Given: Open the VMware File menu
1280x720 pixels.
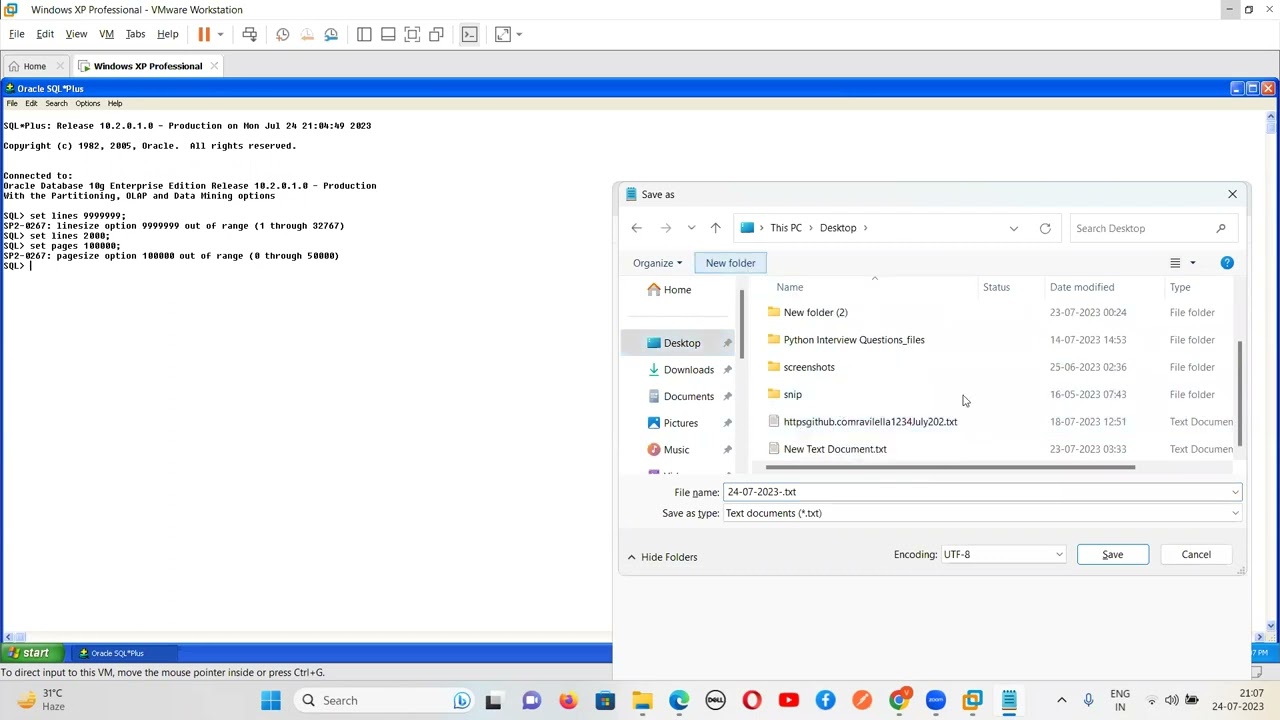Looking at the screenshot, I should pyautogui.click(x=17, y=34).
